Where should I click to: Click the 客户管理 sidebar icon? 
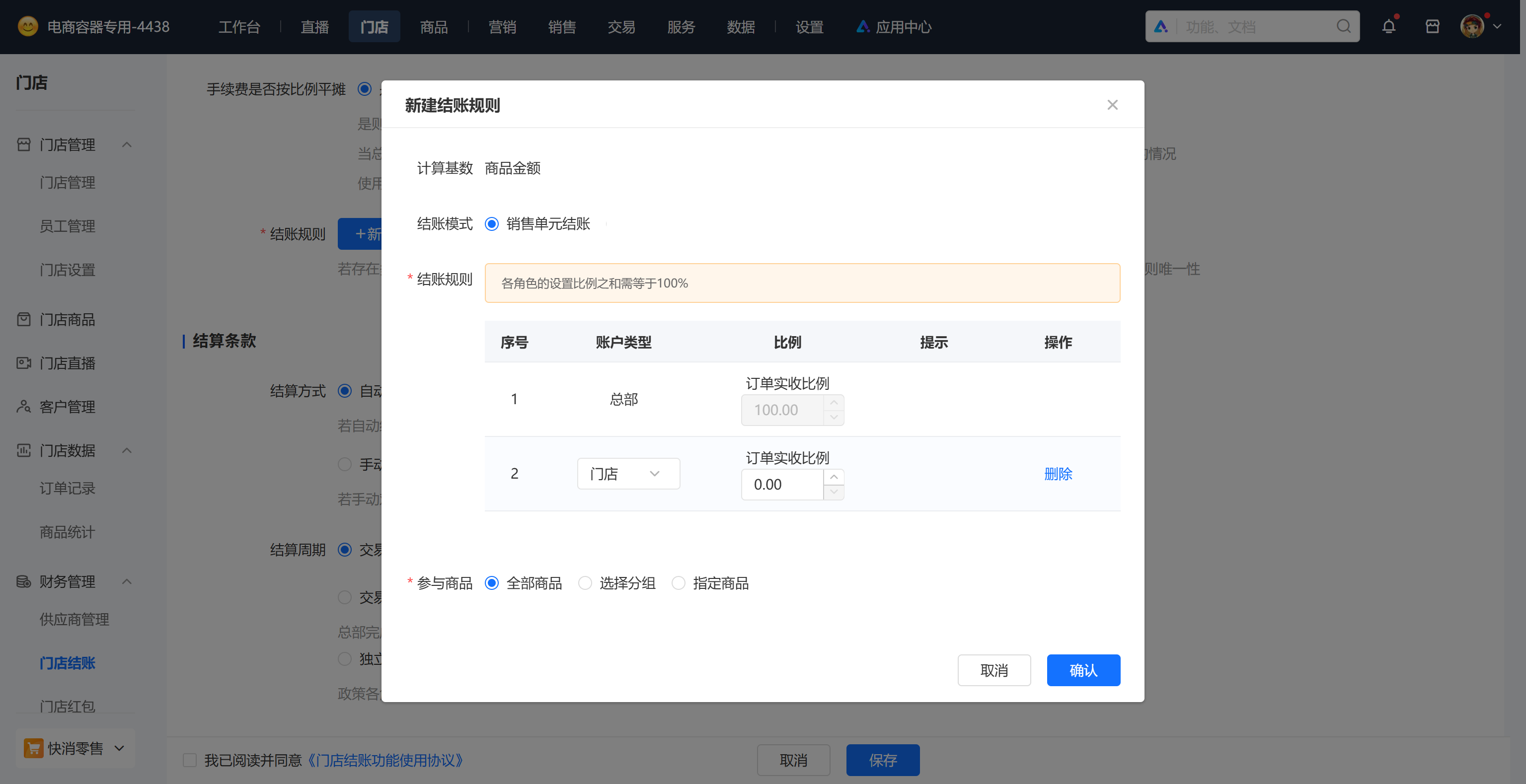pos(24,407)
